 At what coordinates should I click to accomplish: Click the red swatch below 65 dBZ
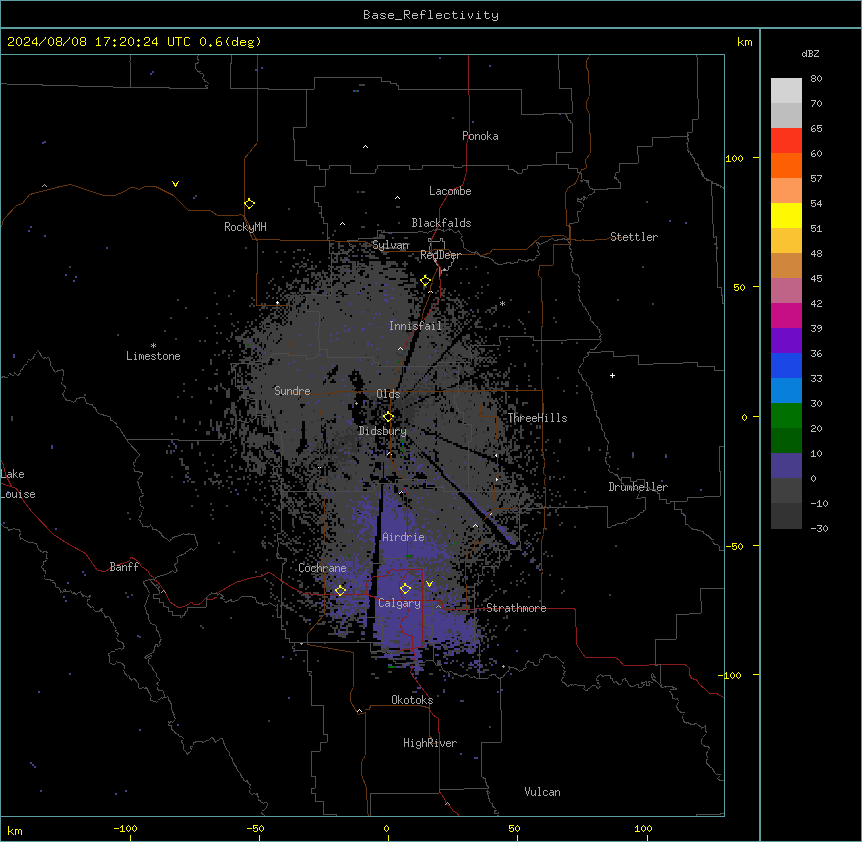(786, 140)
